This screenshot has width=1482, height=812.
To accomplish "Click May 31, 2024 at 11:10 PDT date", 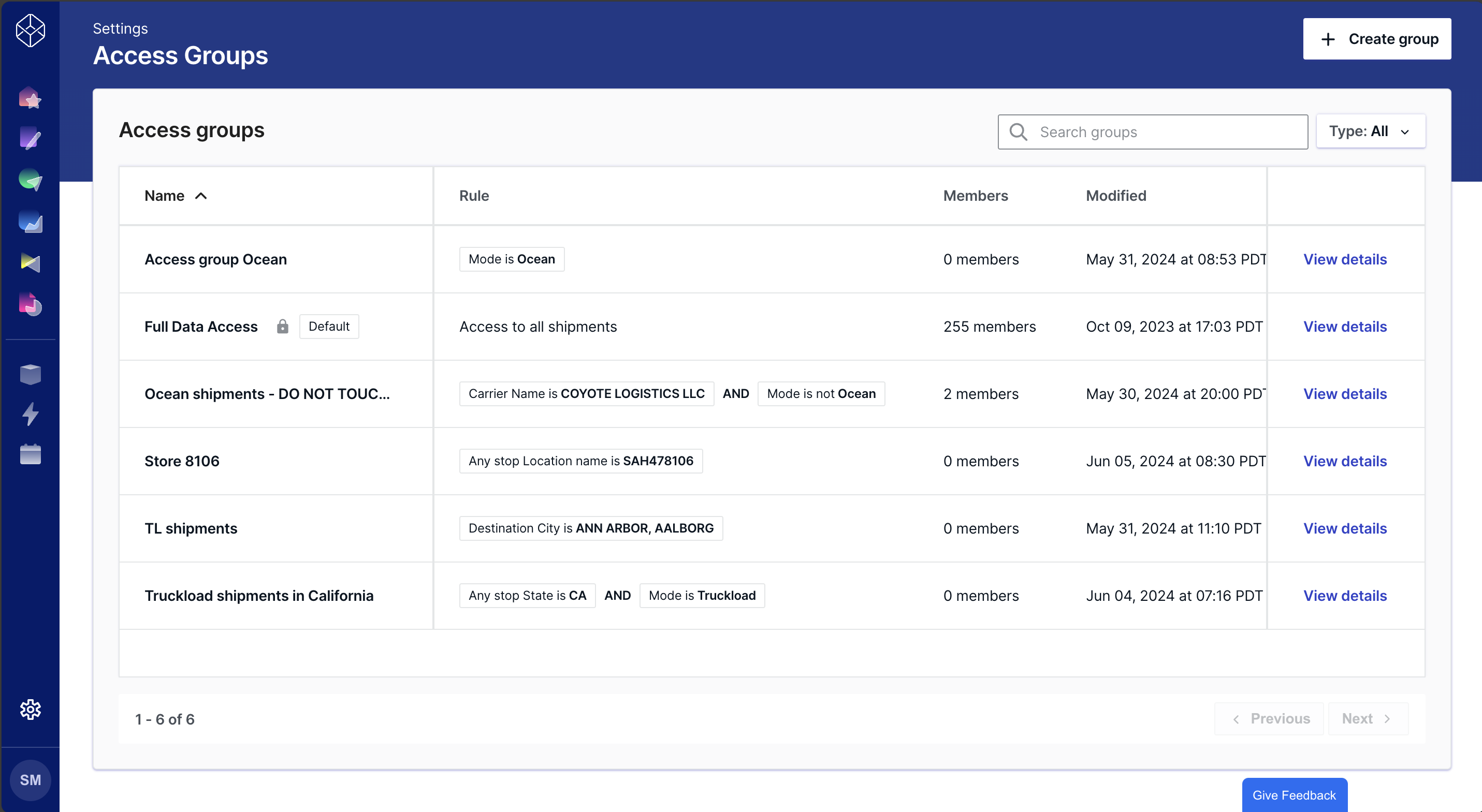I will (1173, 528).
